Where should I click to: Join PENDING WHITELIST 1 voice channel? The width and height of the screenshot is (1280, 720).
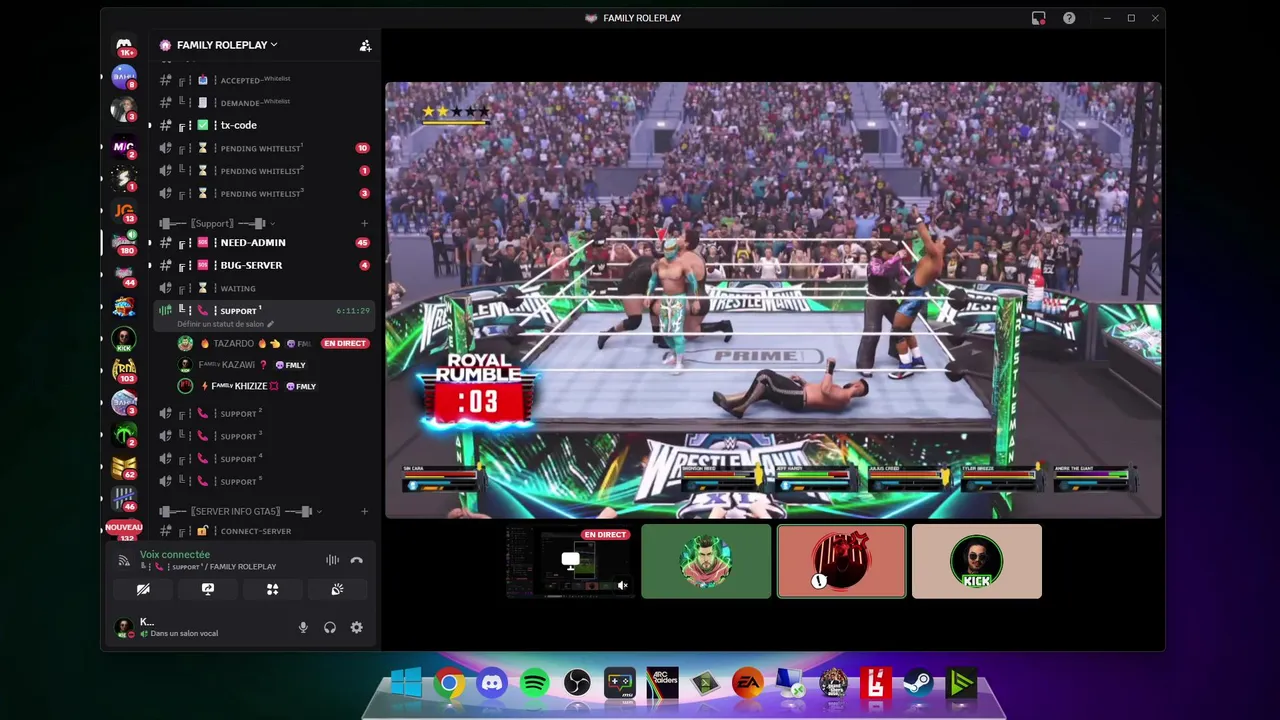click(x=265, y=148)
